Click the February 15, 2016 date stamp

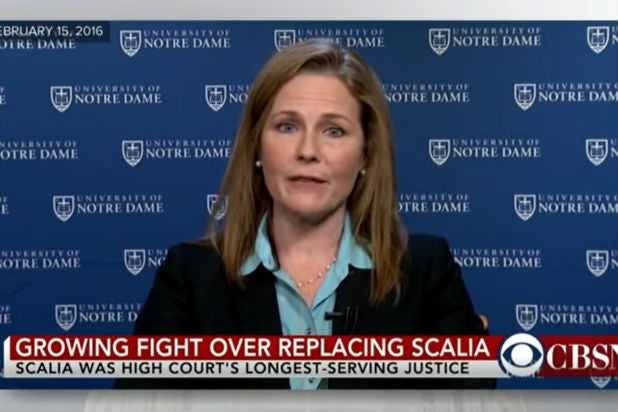pos(52,31)
